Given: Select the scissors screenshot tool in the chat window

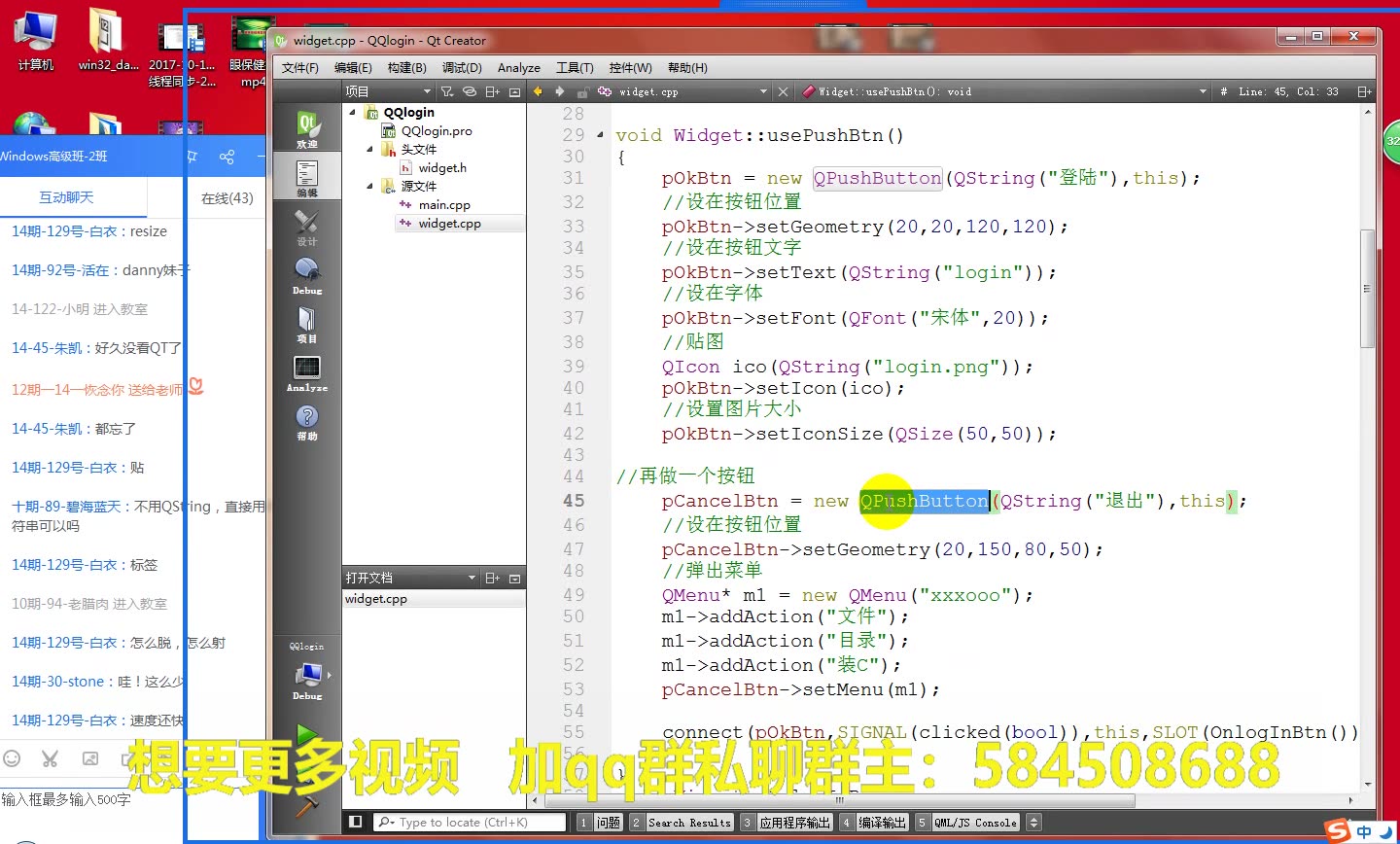Looking at the screenshot, I should 50,758.
